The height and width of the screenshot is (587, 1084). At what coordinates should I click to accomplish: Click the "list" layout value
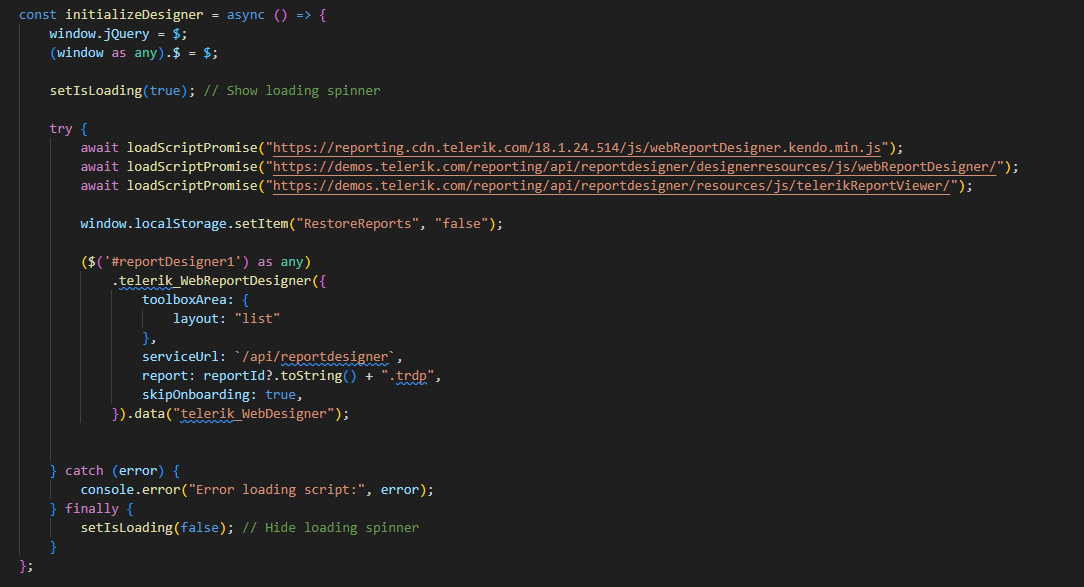click(x=257, y=318)
